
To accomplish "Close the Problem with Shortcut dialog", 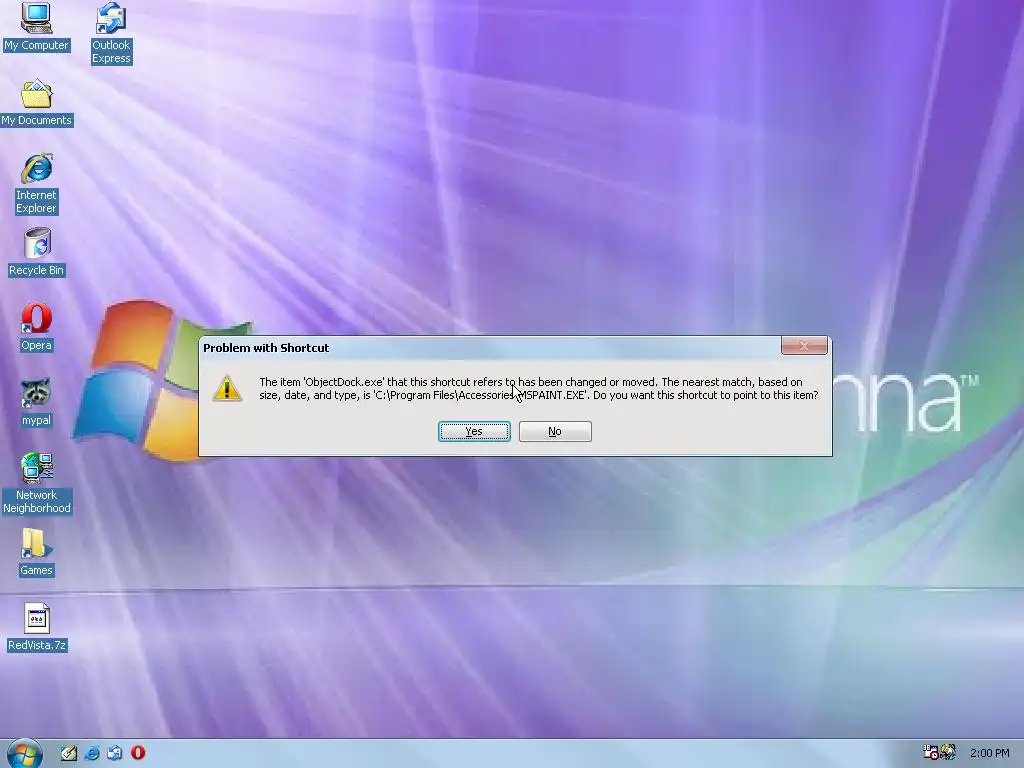I will (x=804, y=346).
